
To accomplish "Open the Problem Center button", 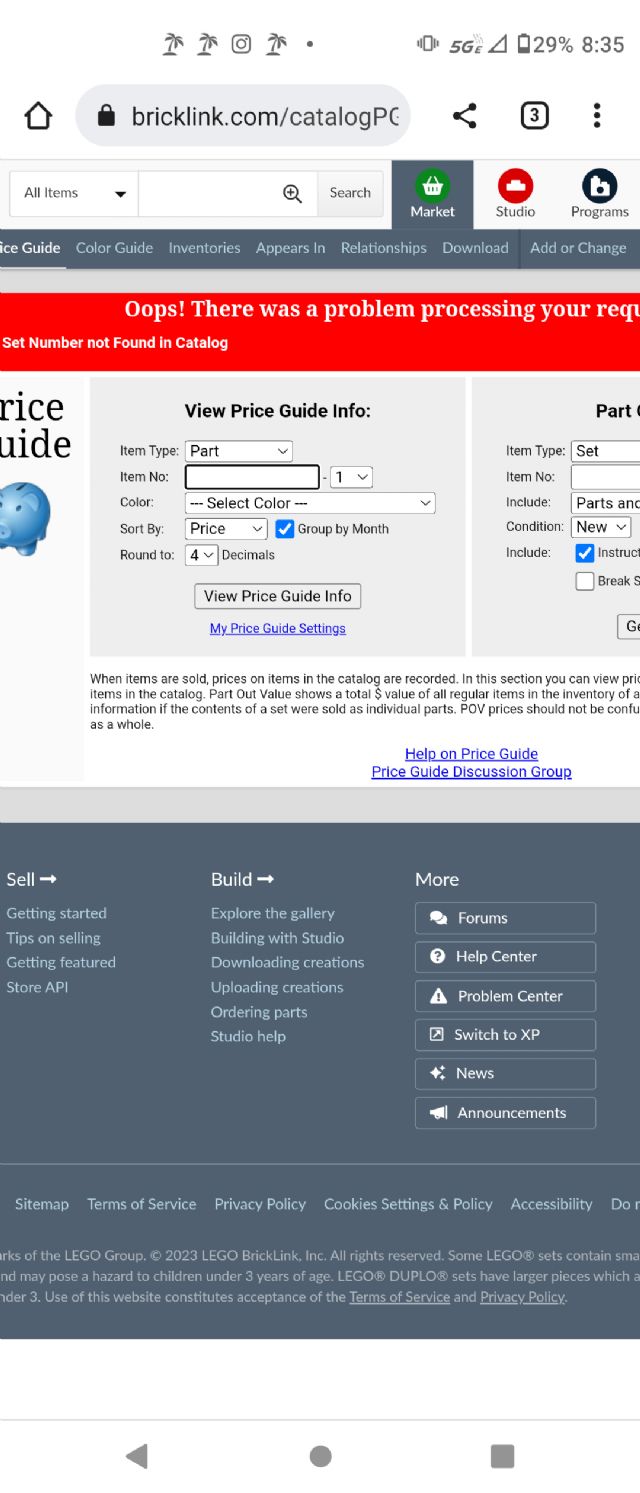I will [505, 996].
